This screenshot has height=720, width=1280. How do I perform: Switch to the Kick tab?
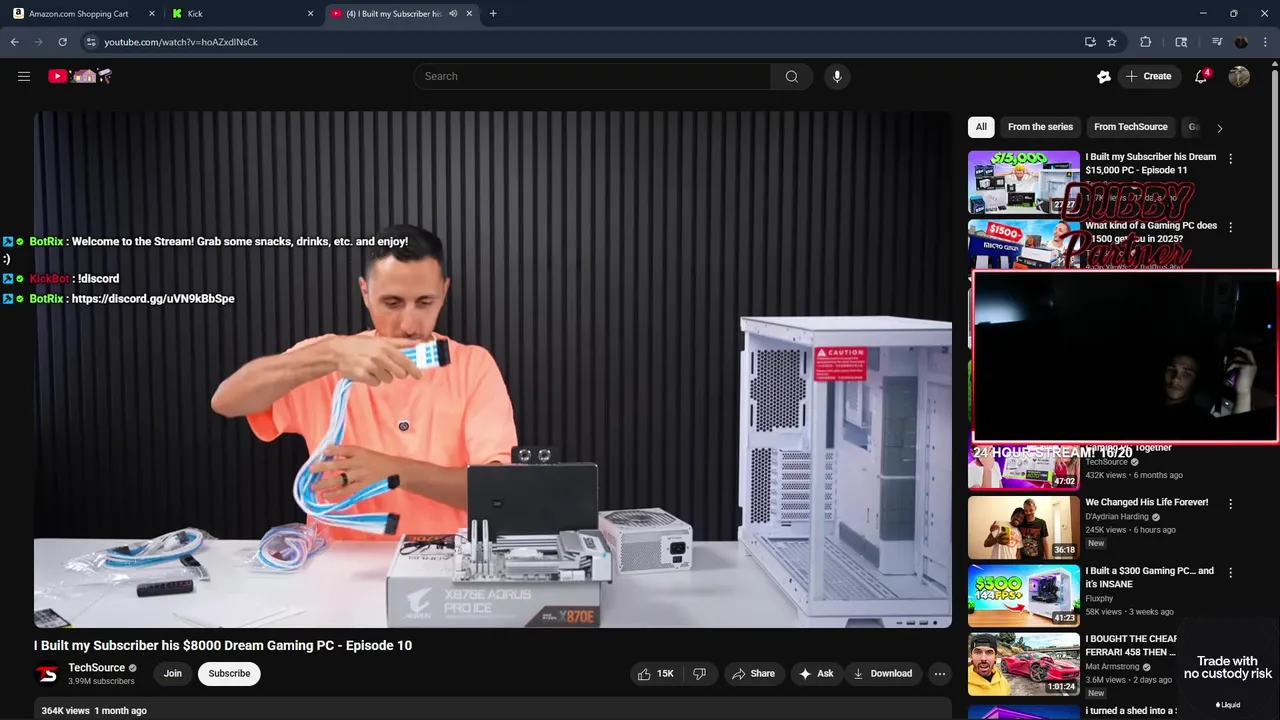[240, 14]
